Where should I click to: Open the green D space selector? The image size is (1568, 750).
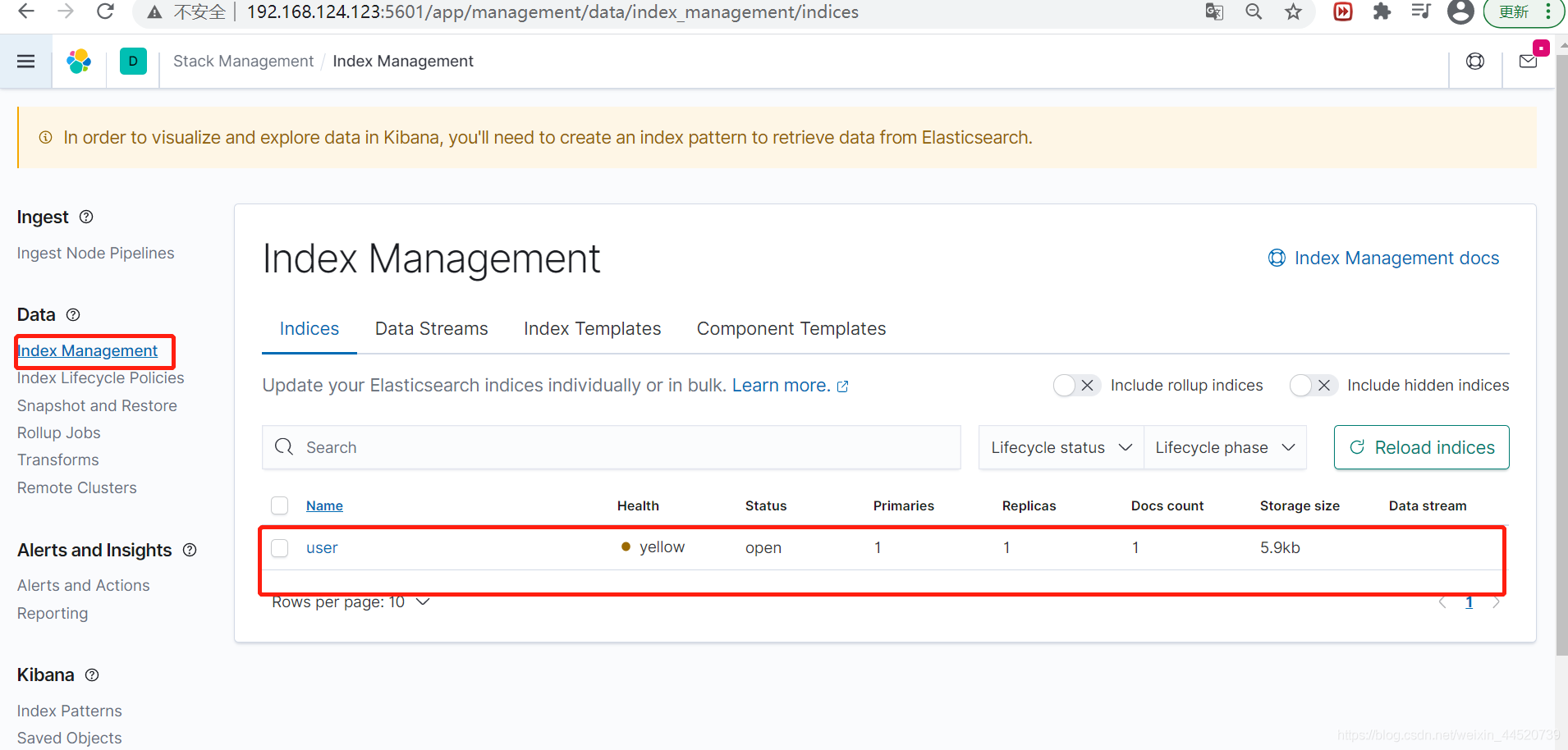133,62
